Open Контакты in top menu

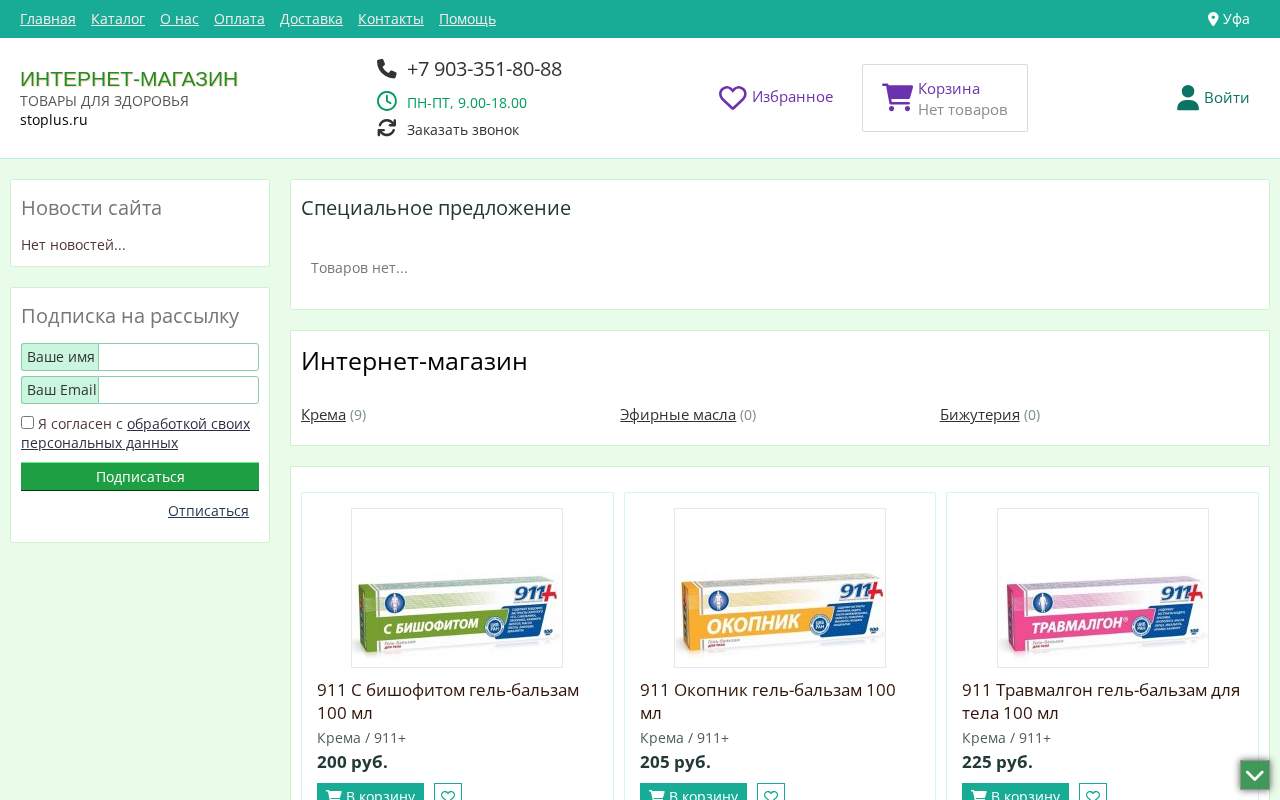[391, 19]
